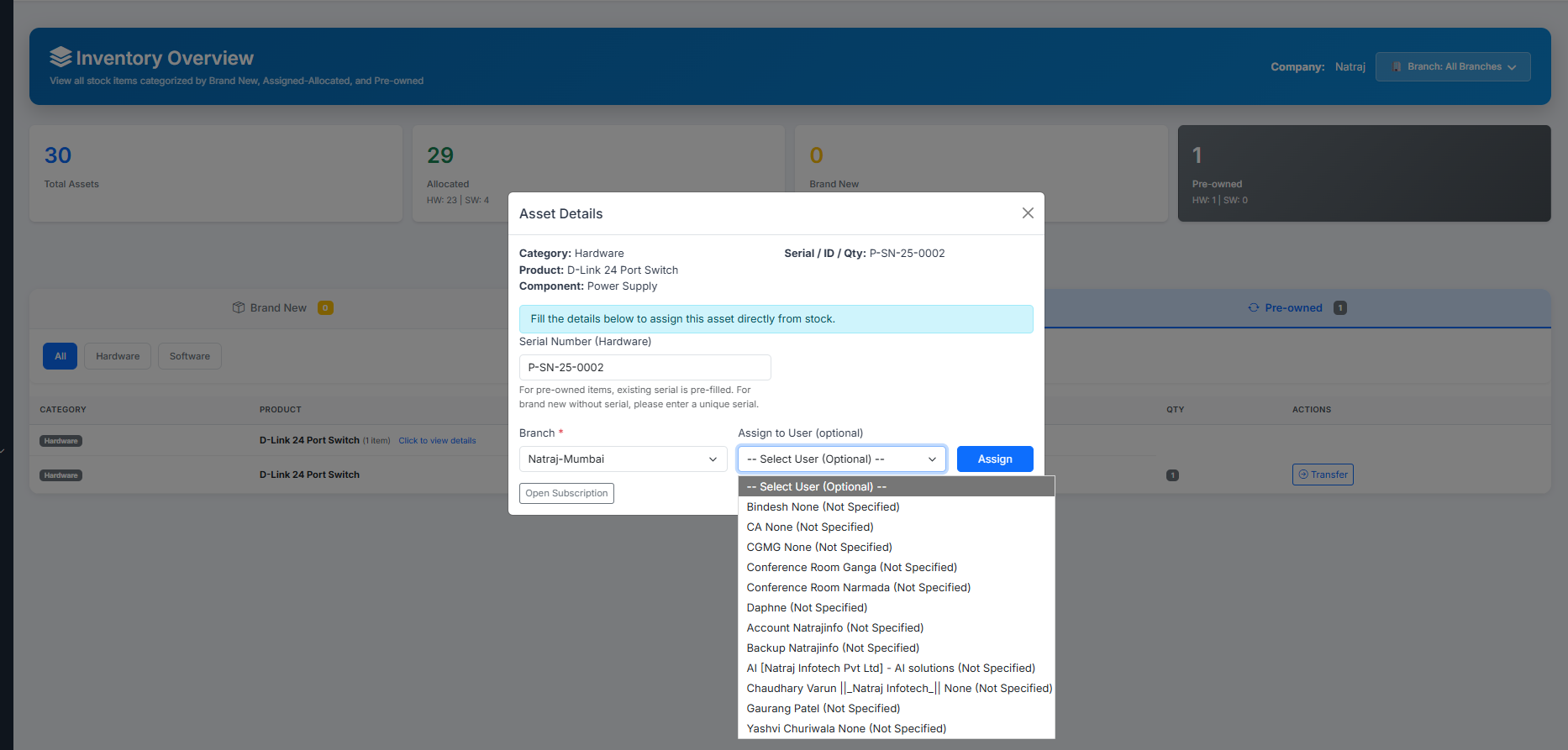Click 'D-Link 24 Port Switch (1 item)' row text
This screenshot has width=1568, height=750.
tap(325, 441)
